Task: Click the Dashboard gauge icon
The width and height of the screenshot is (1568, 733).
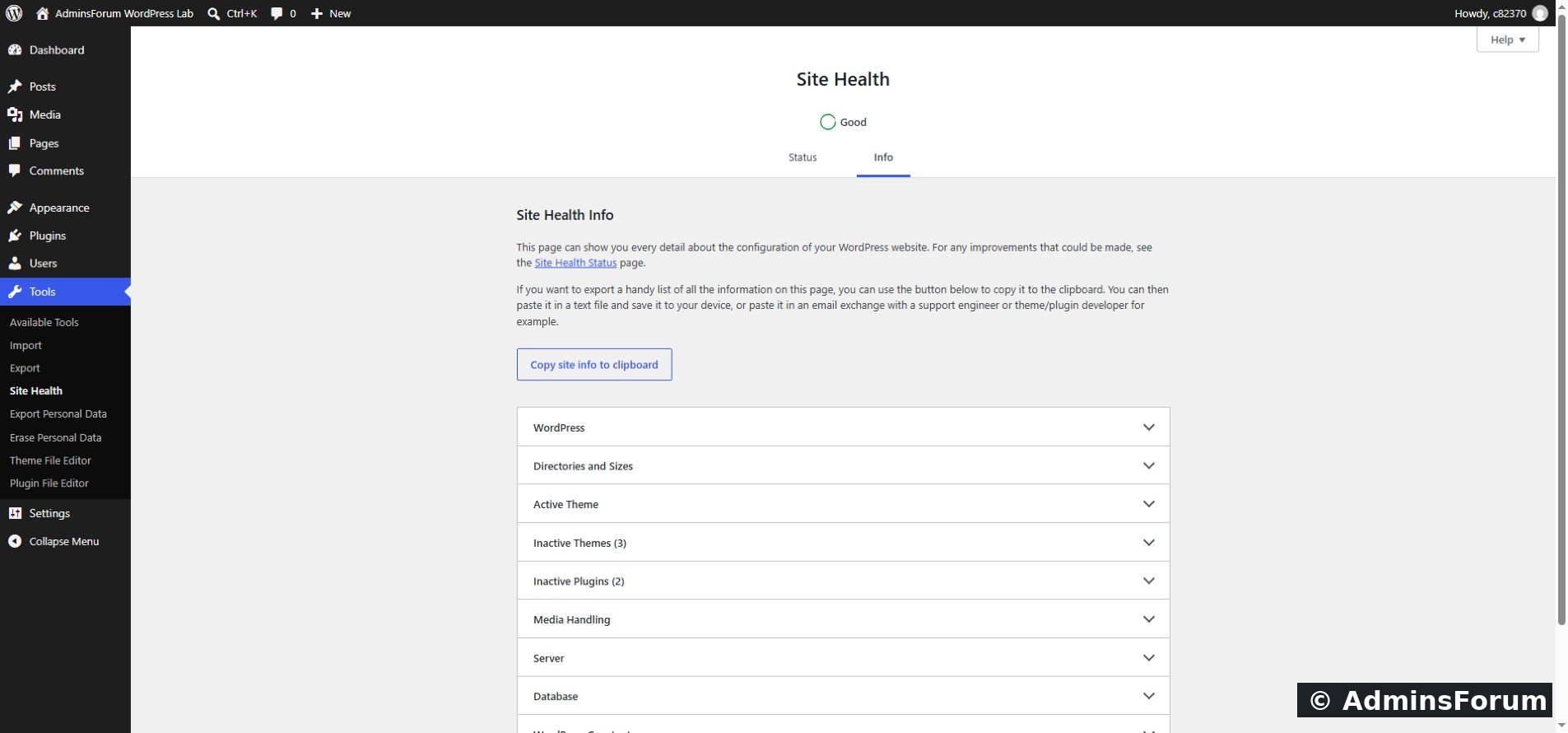Action: point(15,50)
